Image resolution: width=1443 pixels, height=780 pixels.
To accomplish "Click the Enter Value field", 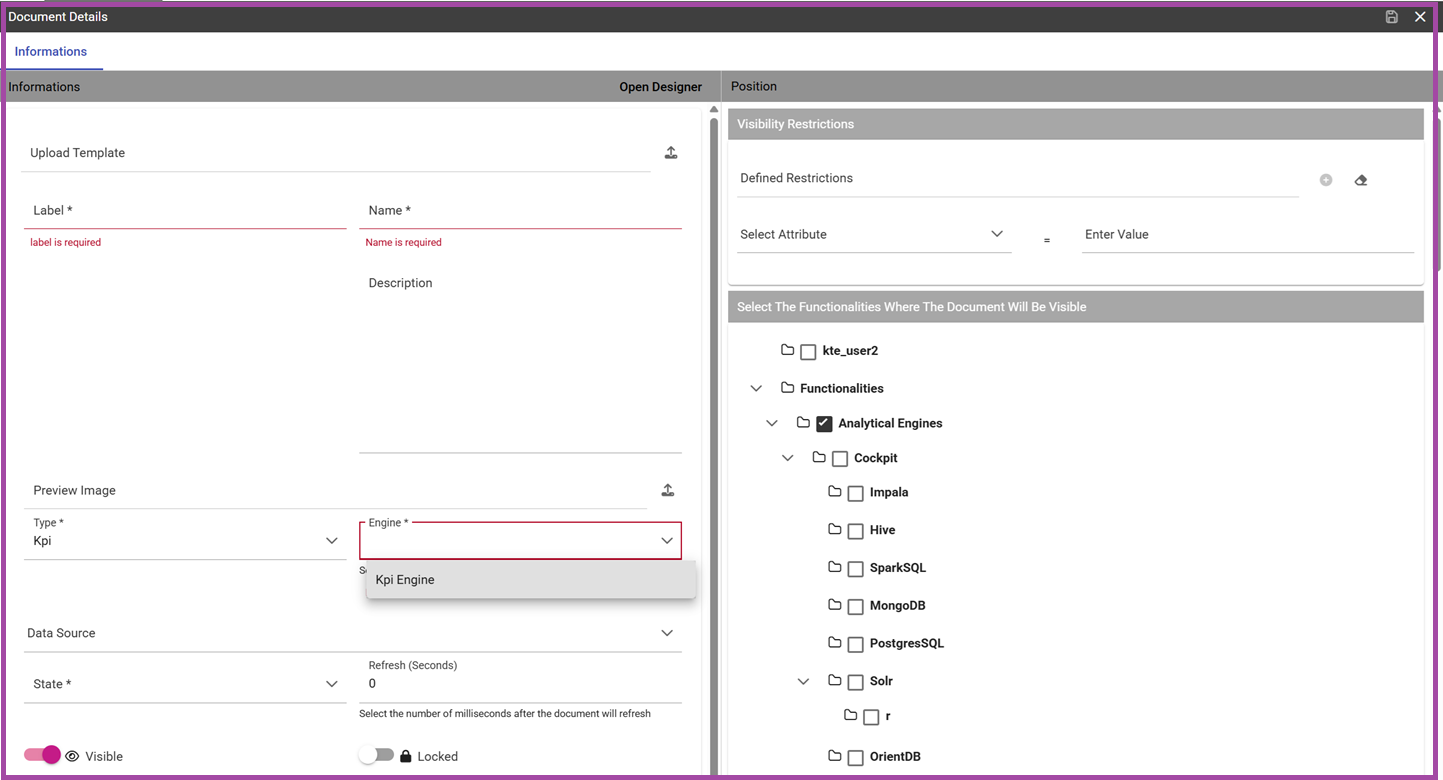I will (x=1248, y=234).
